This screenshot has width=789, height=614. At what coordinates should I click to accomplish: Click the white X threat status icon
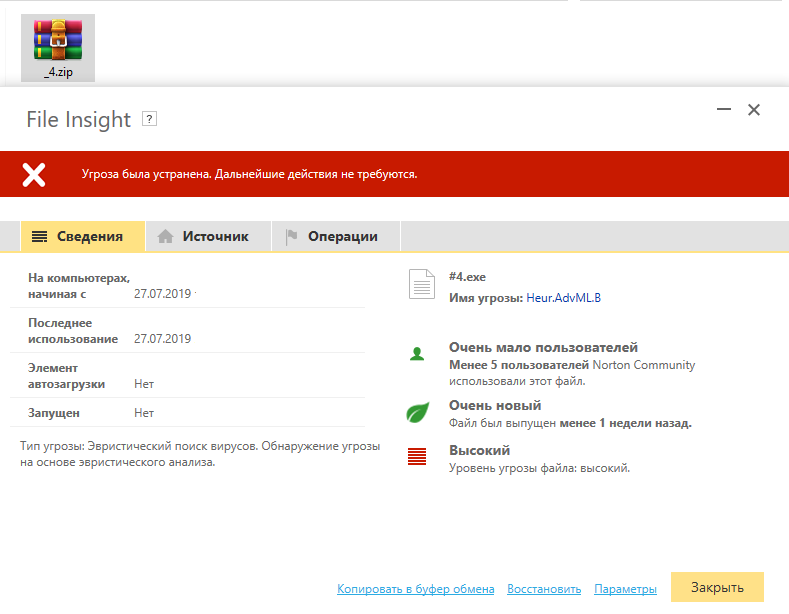coord(34,175)
